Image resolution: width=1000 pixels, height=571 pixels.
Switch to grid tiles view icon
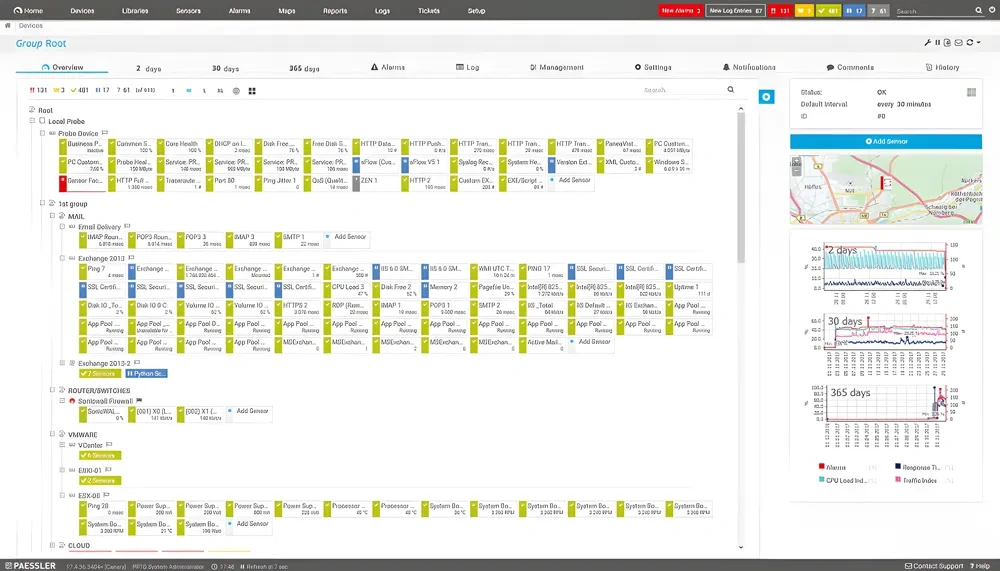[252, 91]
